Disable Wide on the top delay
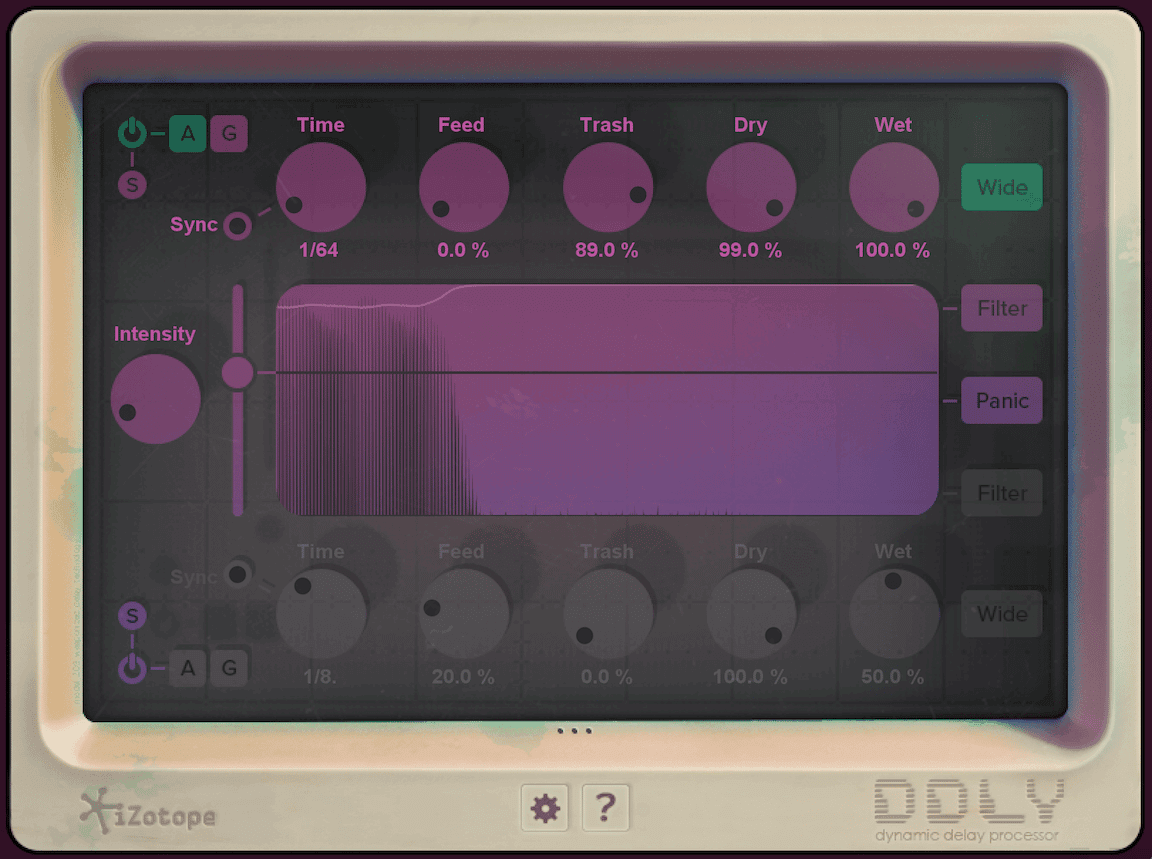 pos(1002,187)
